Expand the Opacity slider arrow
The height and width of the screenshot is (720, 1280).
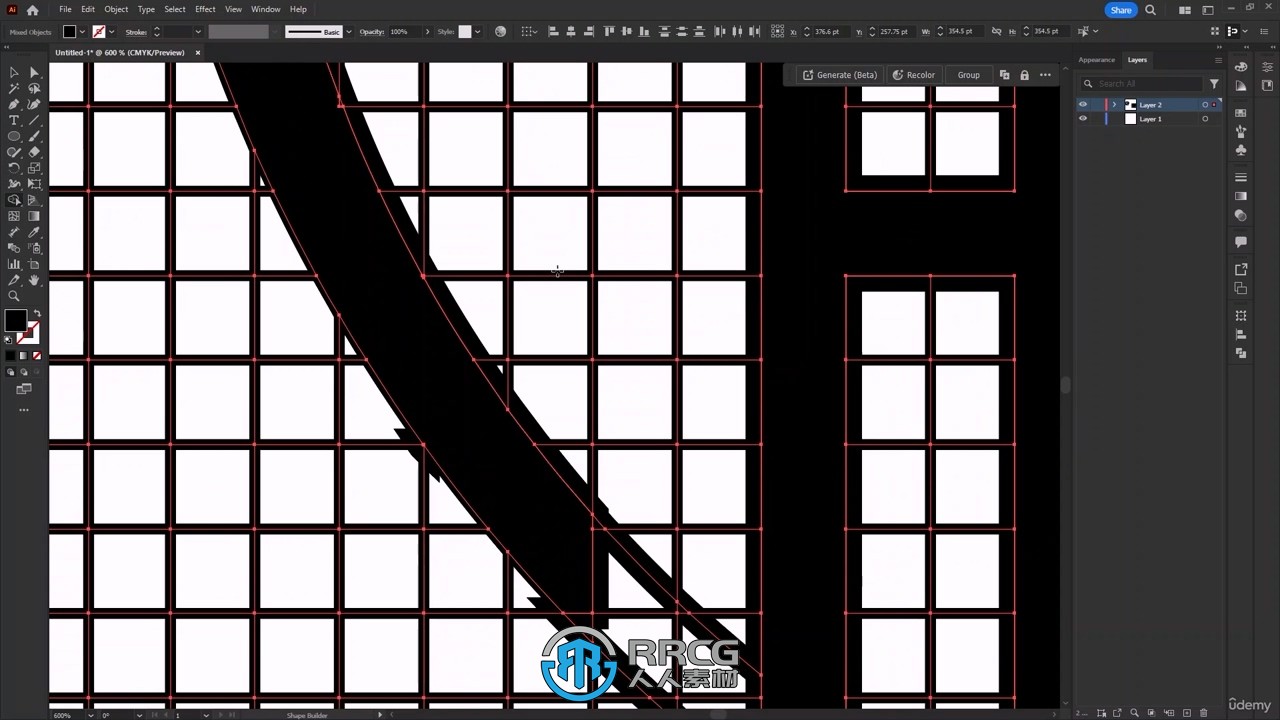(427, 32)
